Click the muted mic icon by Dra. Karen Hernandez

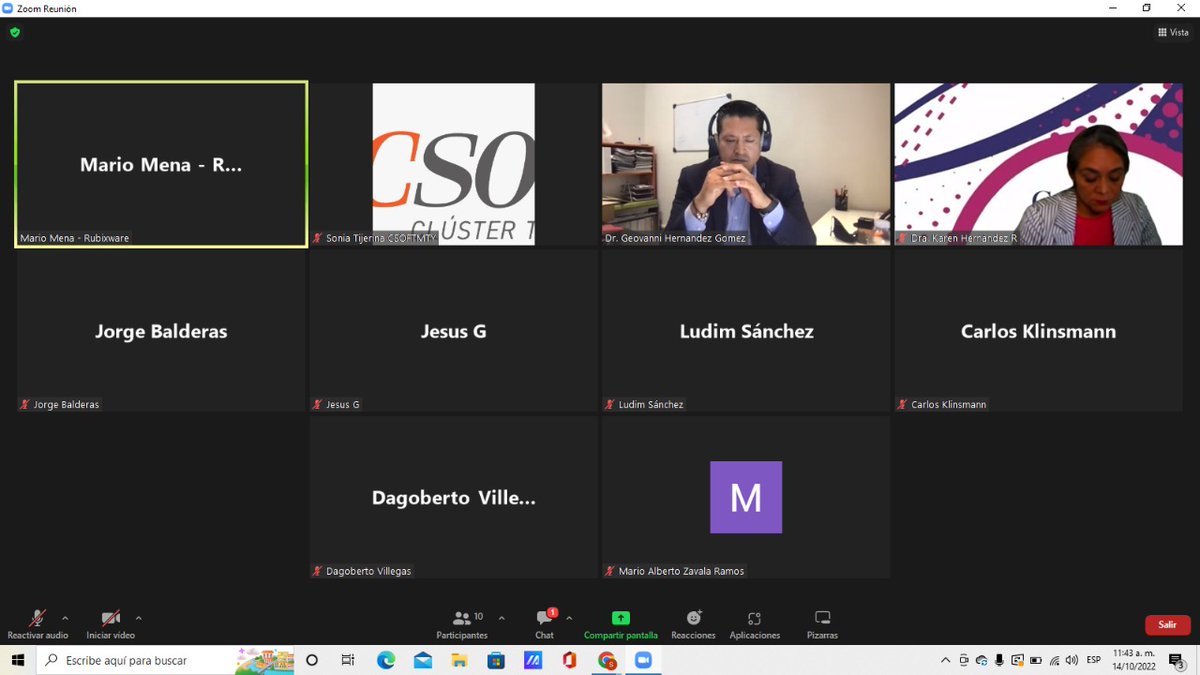pyautogui.click(x=903, y=238)
